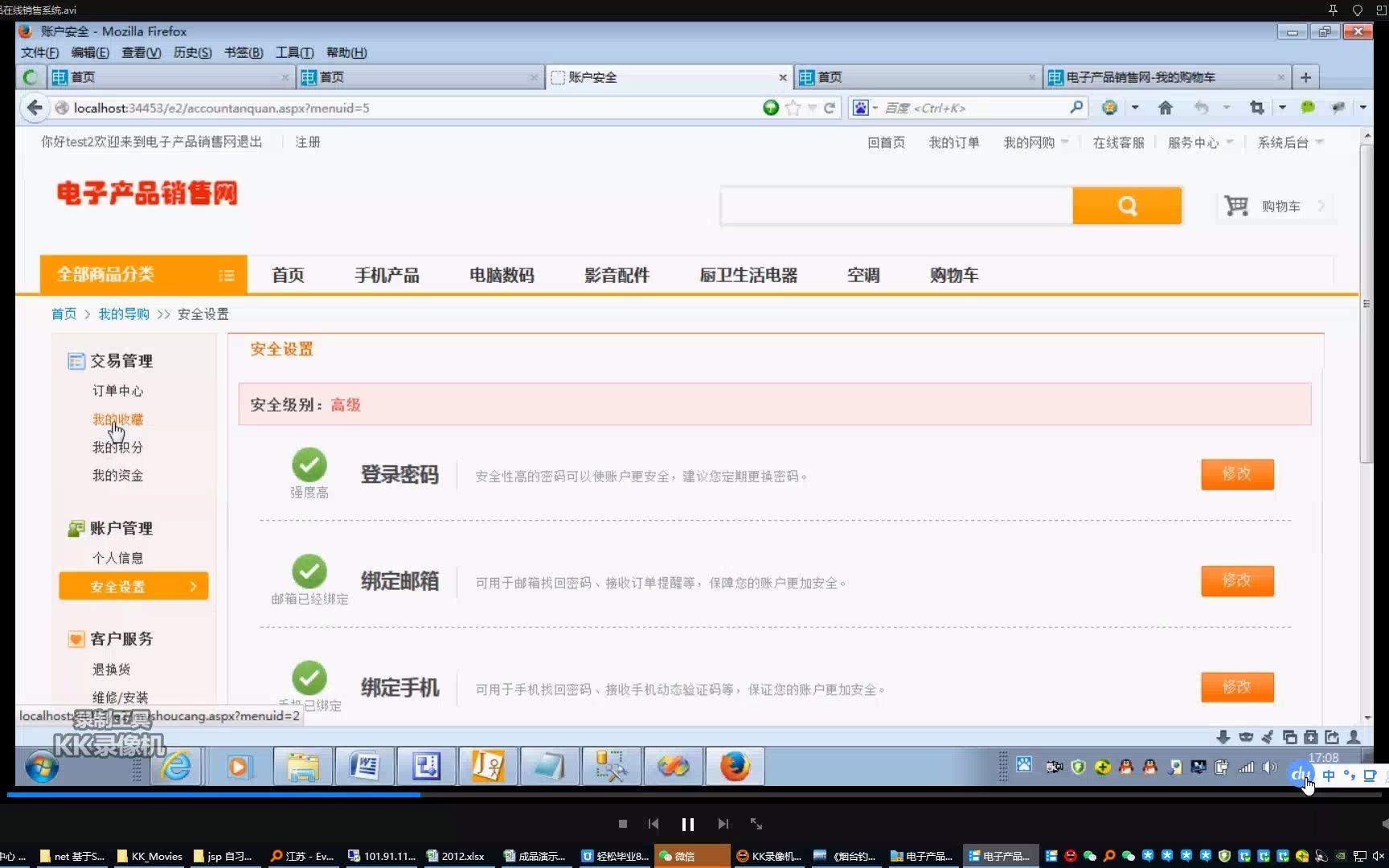1389x868 pixels.
Task: Click the 账户管理 sidebar icon
Action: pyautogui.click(x=76, y=528)
